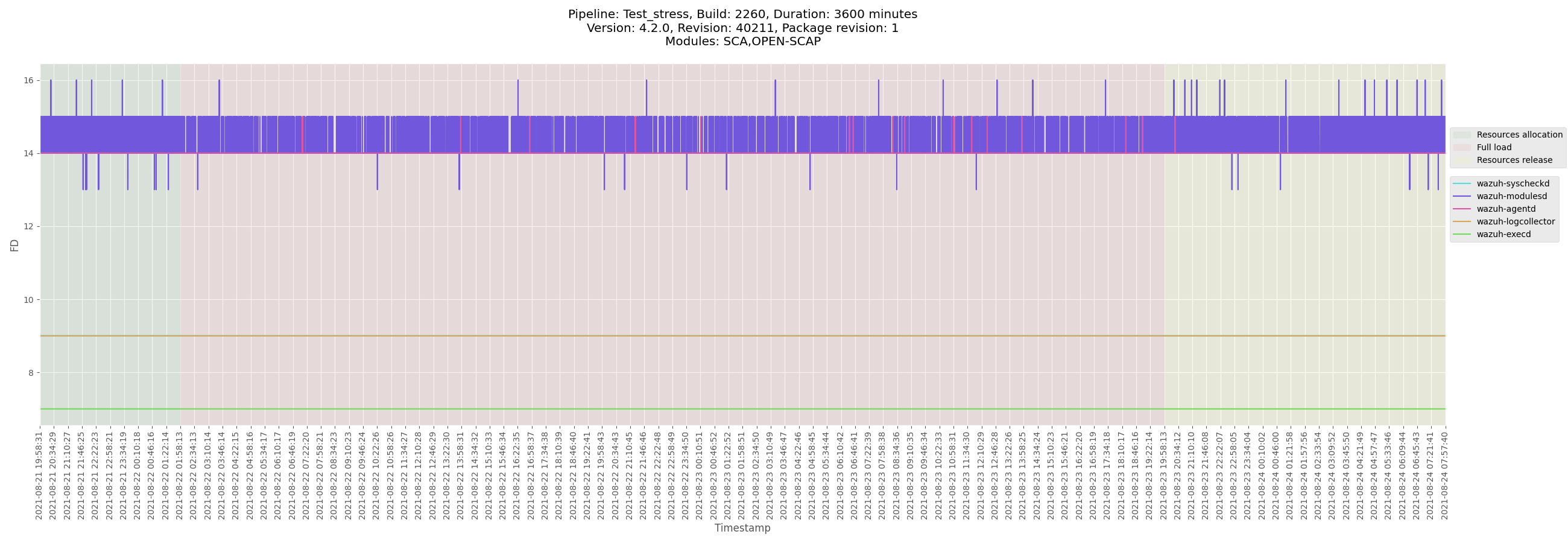Click the y-axis tick value 16
1568x543 pixels.
28,80
